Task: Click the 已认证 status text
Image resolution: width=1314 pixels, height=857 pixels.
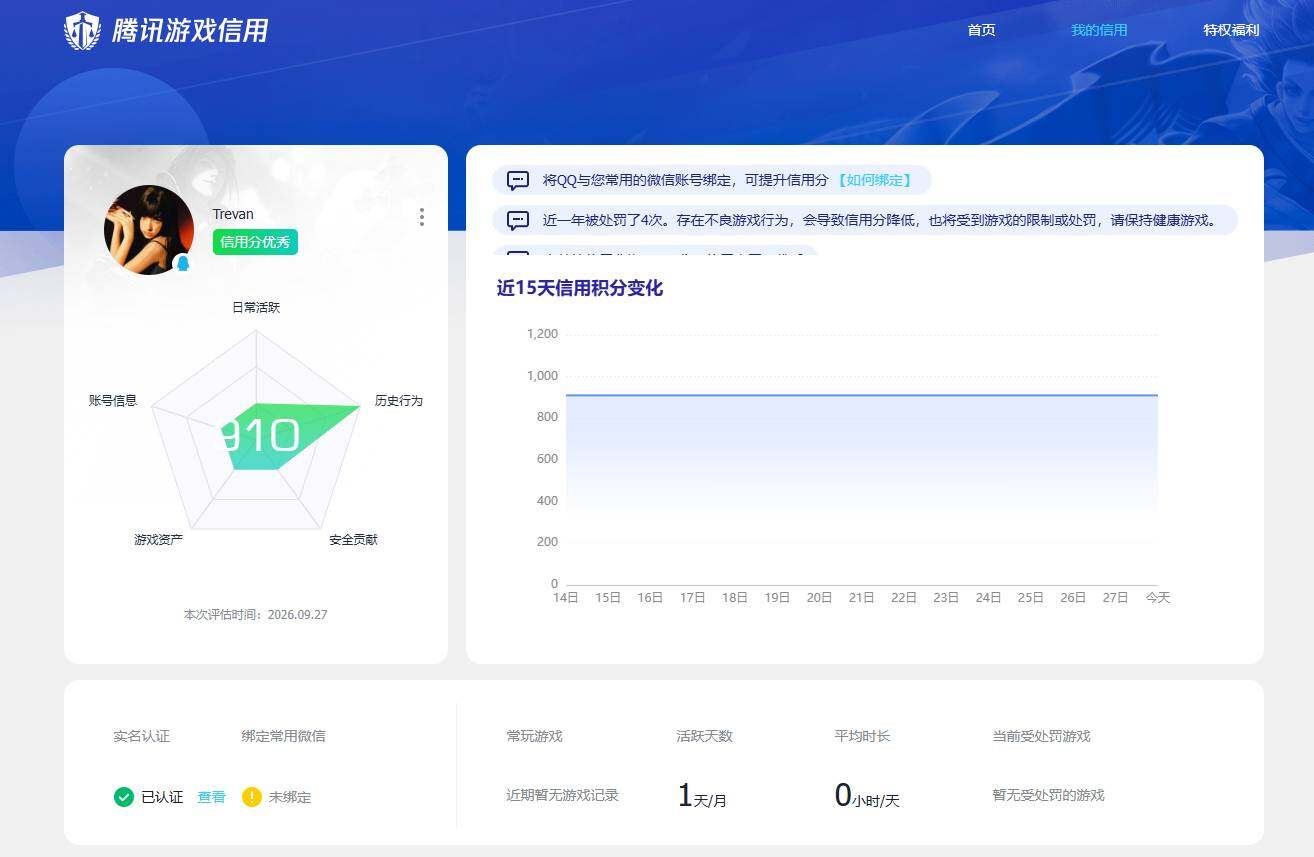Action: 162,797
